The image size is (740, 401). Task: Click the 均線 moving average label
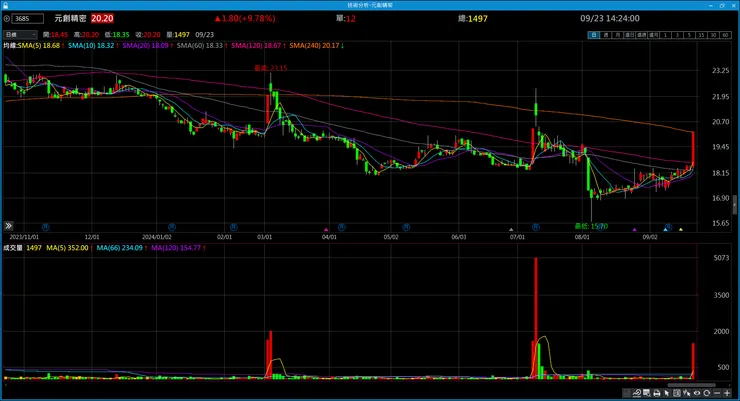[x=10, y=46]
